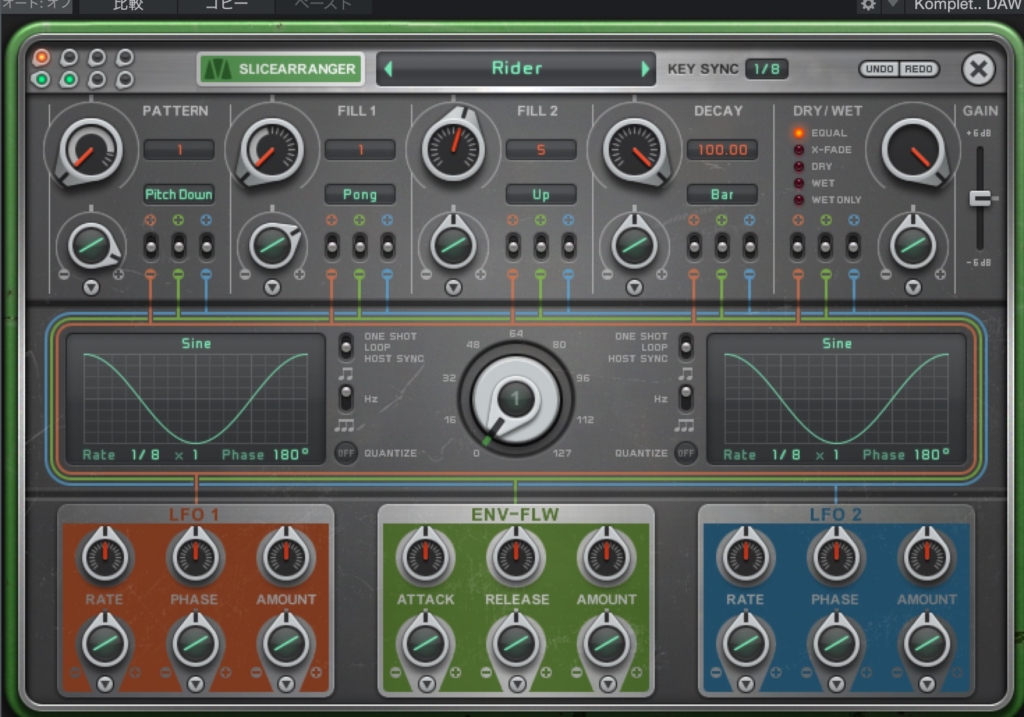
Task: Click the plus icon under Decay modulation knob
Action: click(660, 274)
